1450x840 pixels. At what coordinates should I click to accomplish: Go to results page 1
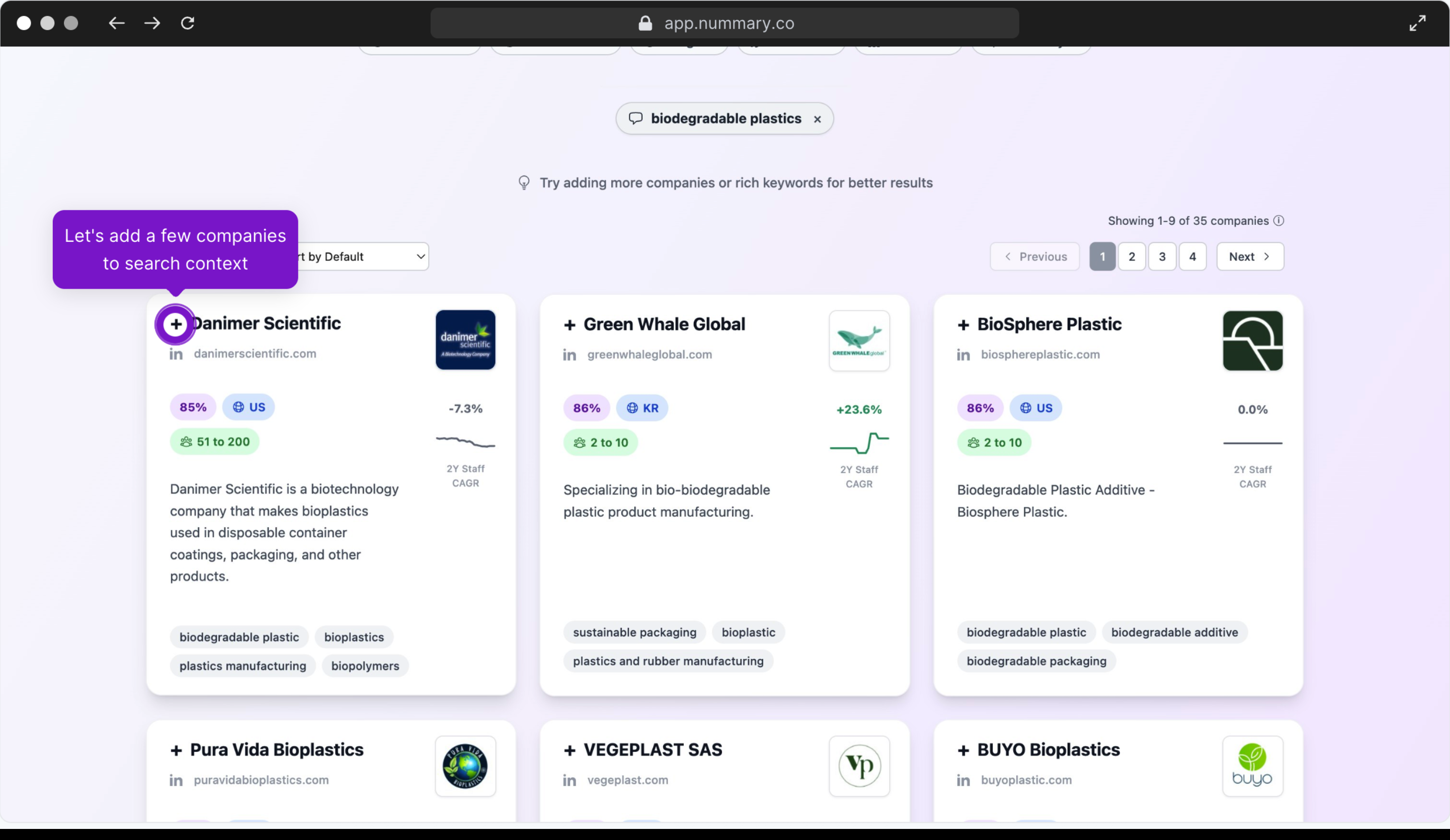tap(1102, 257)
